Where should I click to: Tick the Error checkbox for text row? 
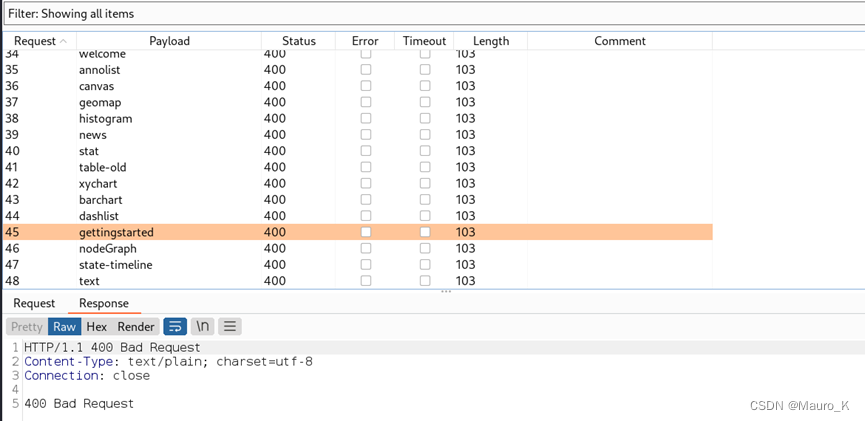click(x=366, y=281)
